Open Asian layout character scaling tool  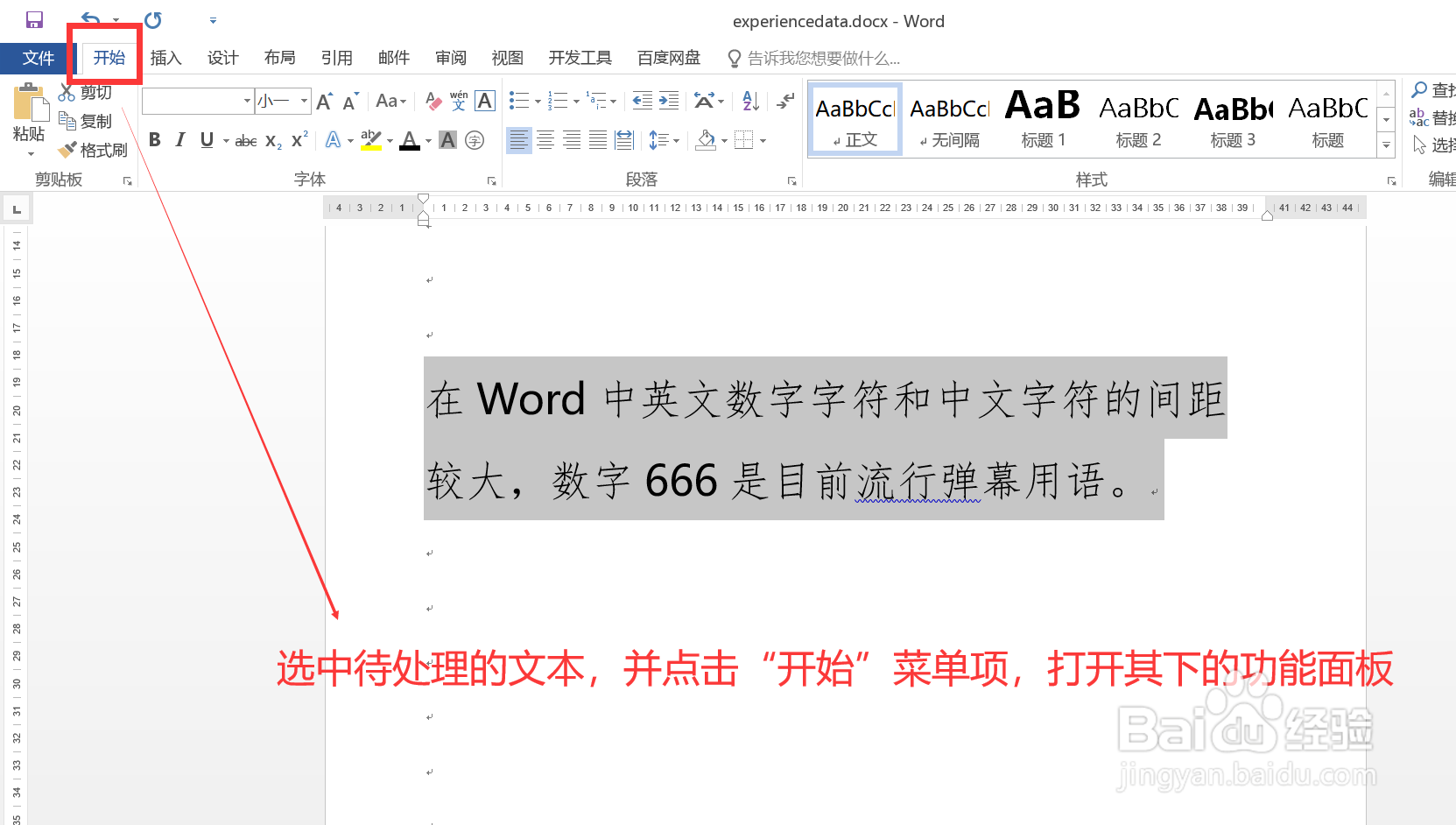pos(705,101)
